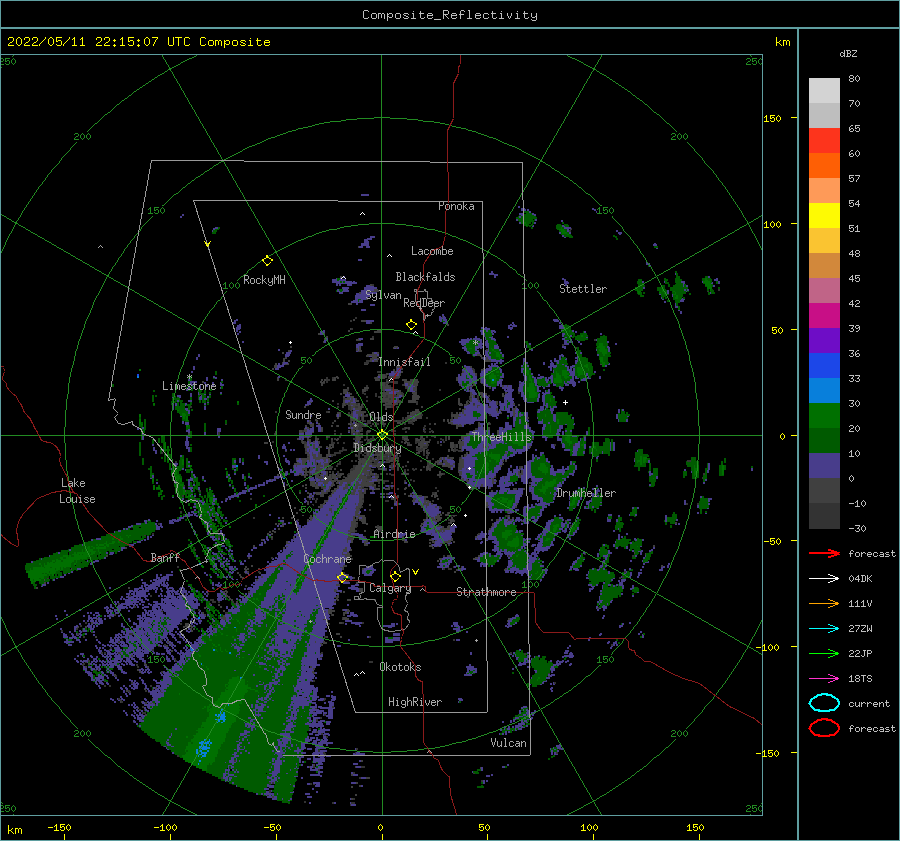Screen dimensions: 900x841
Task: Click the RockyMH label
Action: tap(264, 280)
